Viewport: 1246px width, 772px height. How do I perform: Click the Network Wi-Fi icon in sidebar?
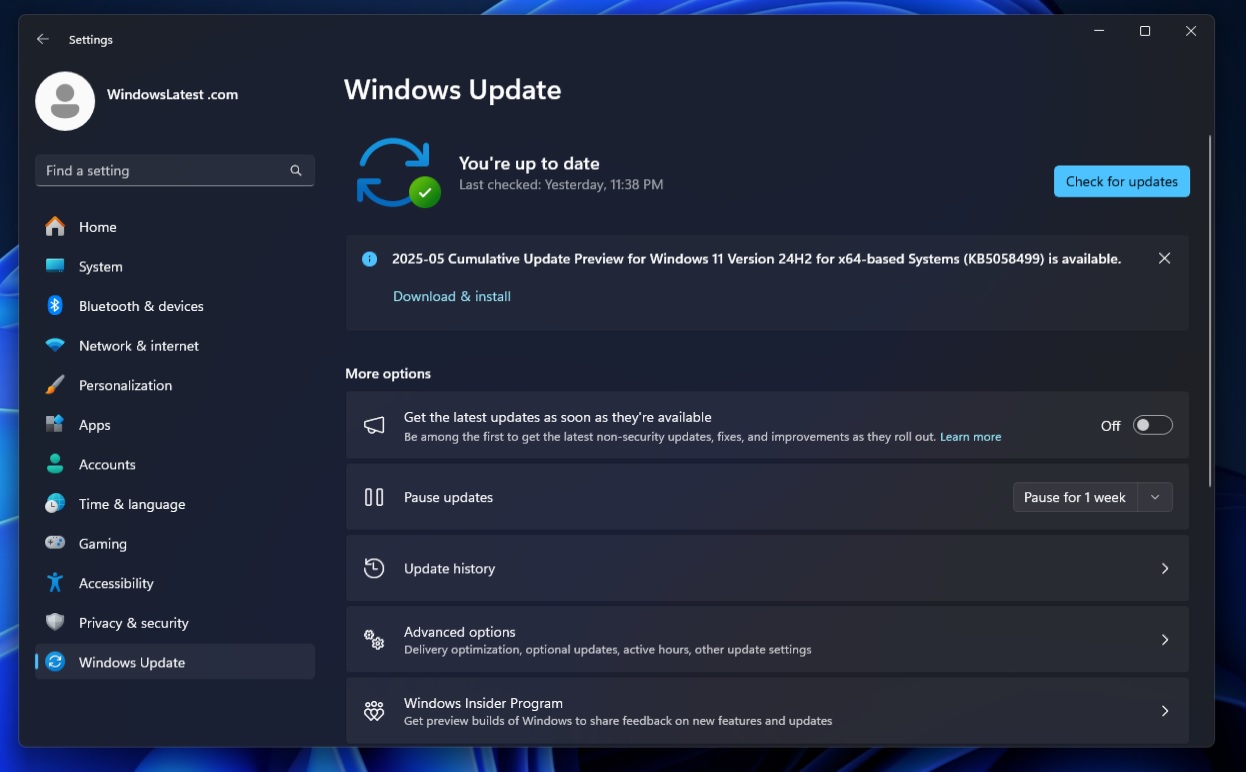click(x=55, y=345)
